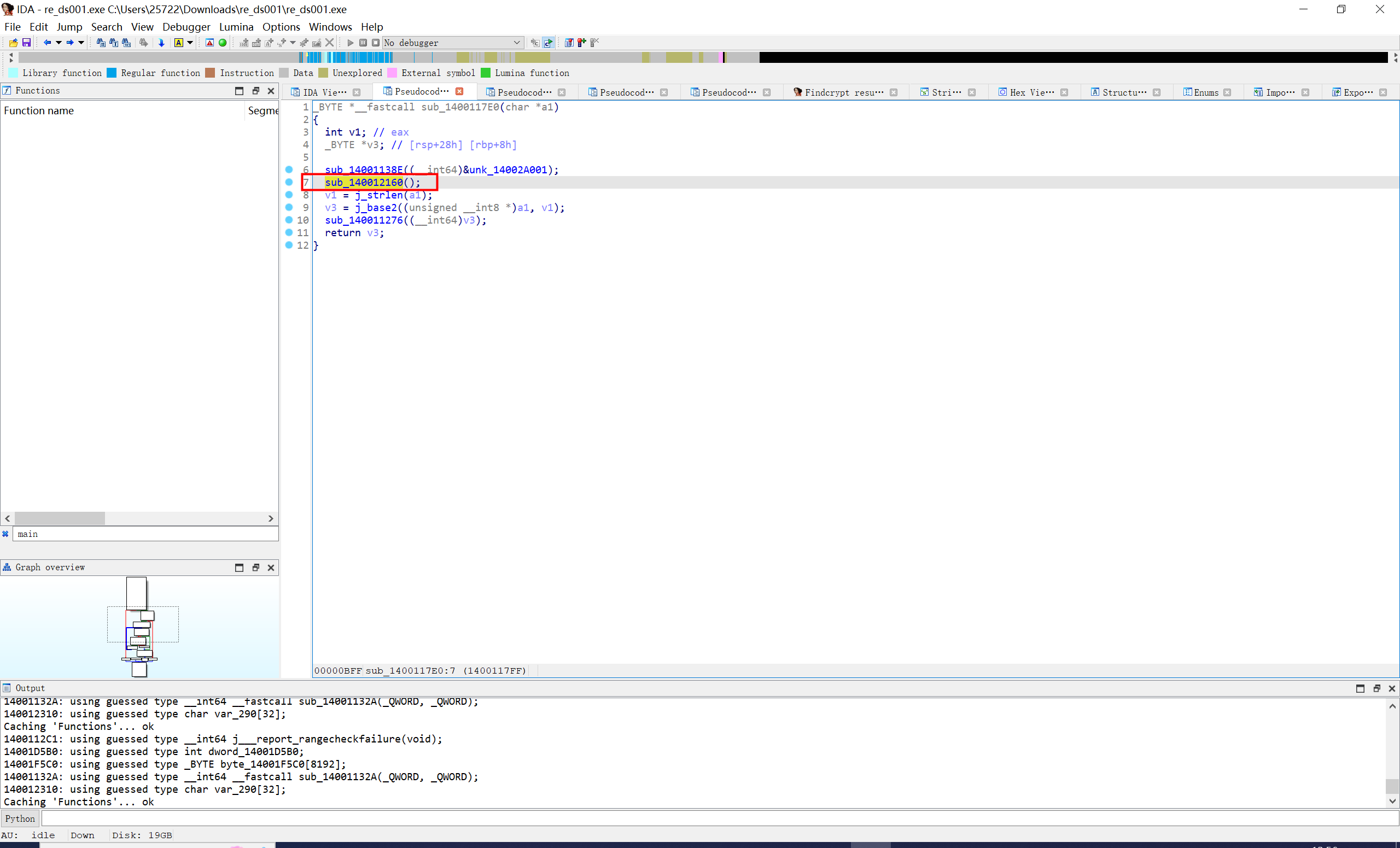This screenshot has width=1400, height=848.
Task: Click the open file folder icon
Action: [x=13, y=43]
